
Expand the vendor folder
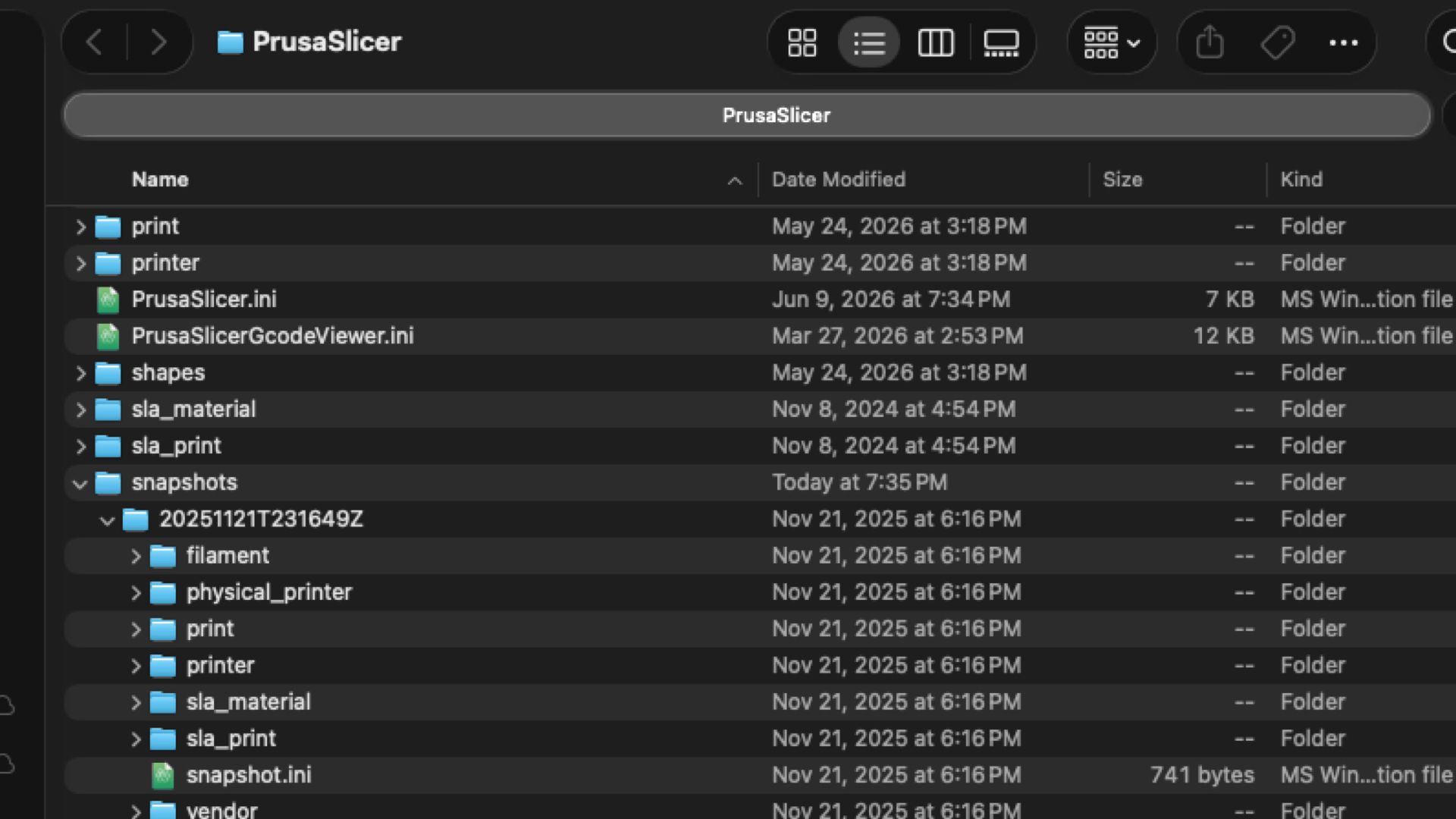tap(136, 811)
